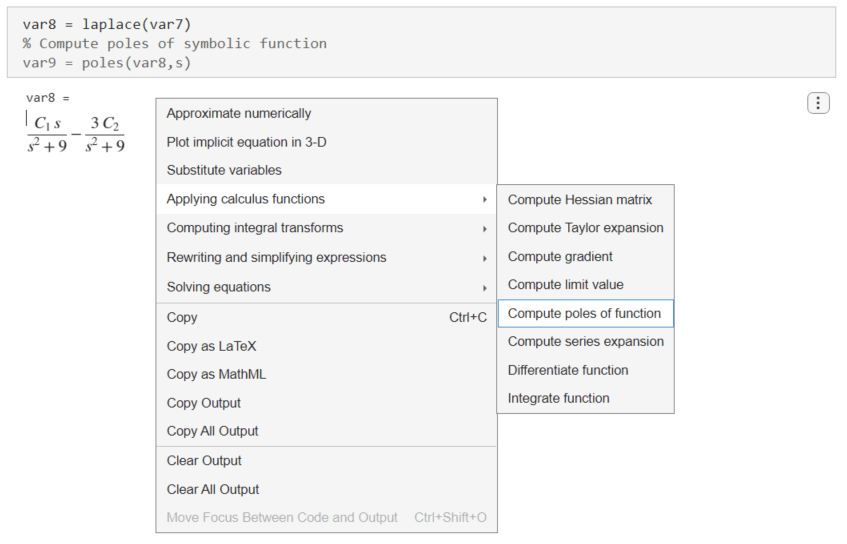This screenshot has height=544, width=847.
Task: Select Integrate function from submenu
Action: [558, 398]
